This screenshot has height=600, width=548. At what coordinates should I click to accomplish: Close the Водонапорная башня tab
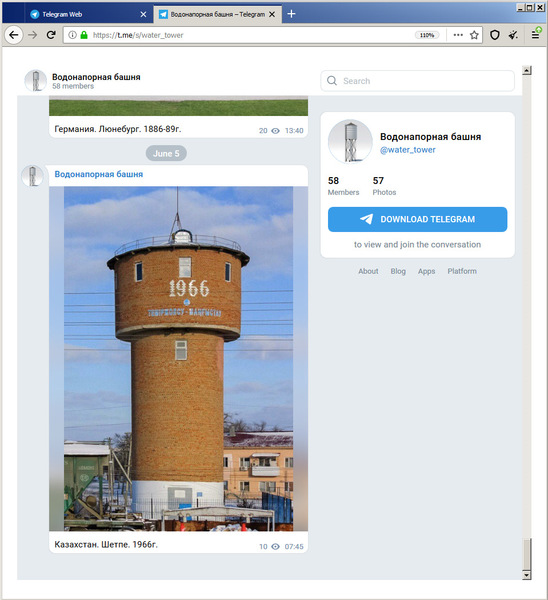[x=272, y=14]
